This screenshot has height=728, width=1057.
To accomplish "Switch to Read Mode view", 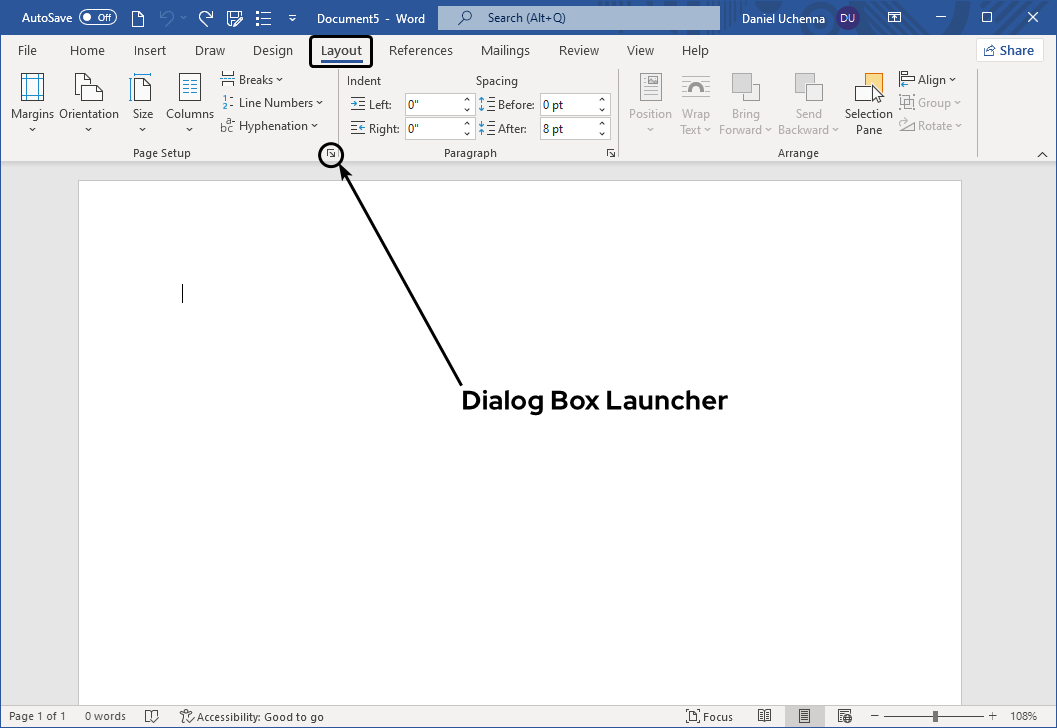I will (x=765, y=716).
